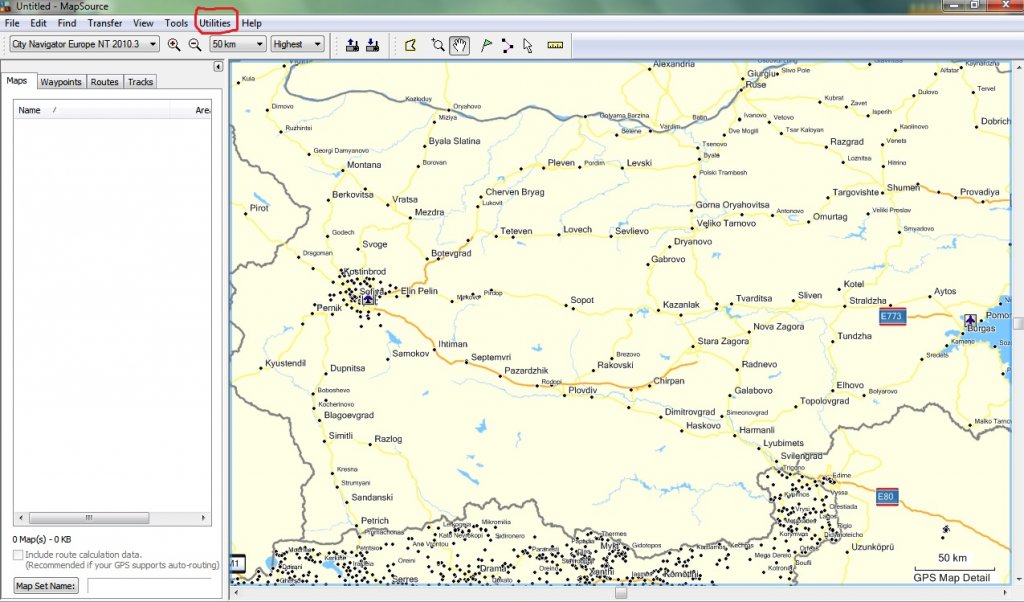Click the Zoom In magnifier icon

click(174, 44)
